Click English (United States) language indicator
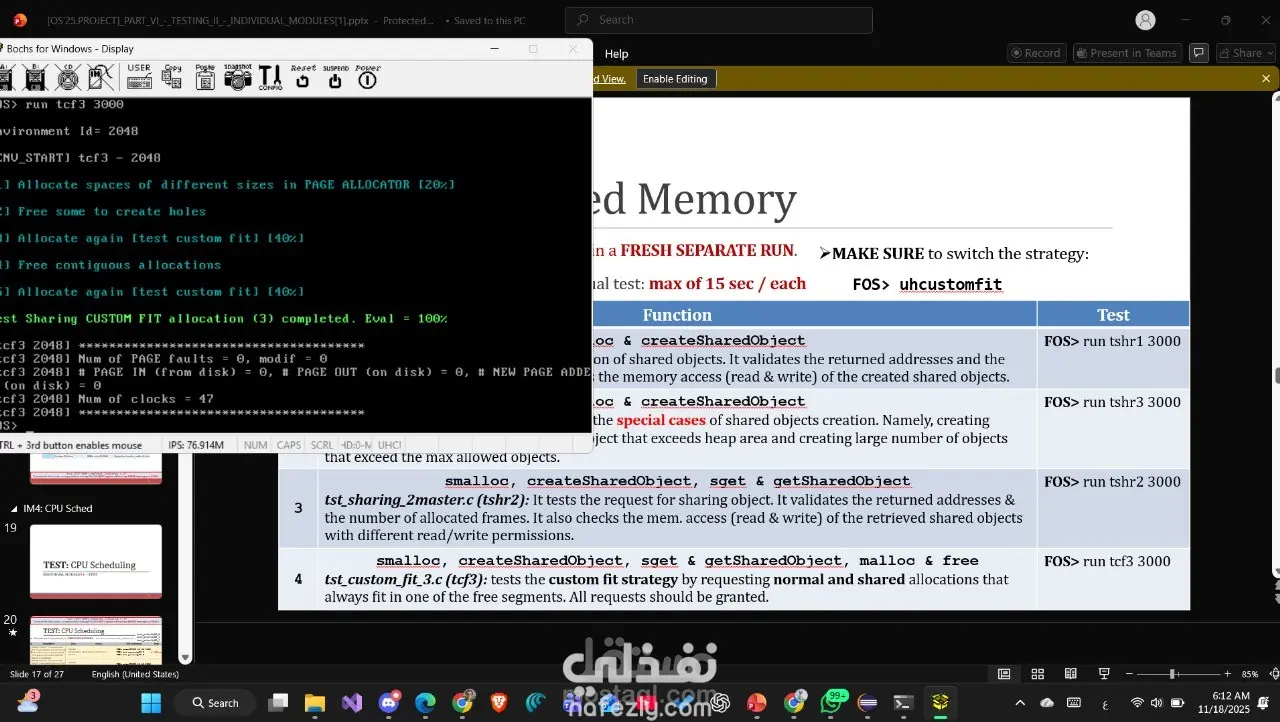Viewport: 1280px width, 722px height. (135, 674)
